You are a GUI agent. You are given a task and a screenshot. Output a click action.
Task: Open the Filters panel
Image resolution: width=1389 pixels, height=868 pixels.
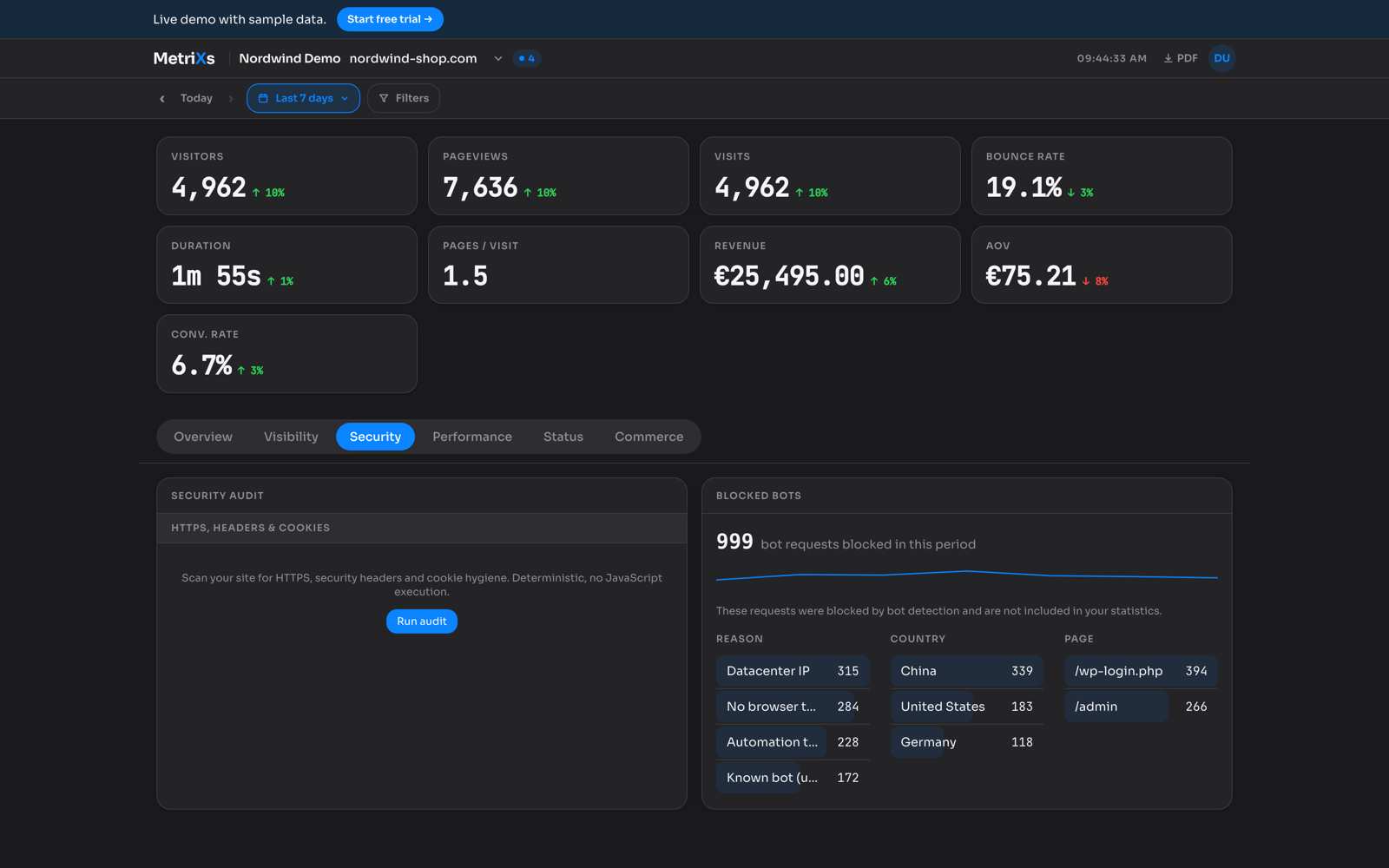coord(404,98)
